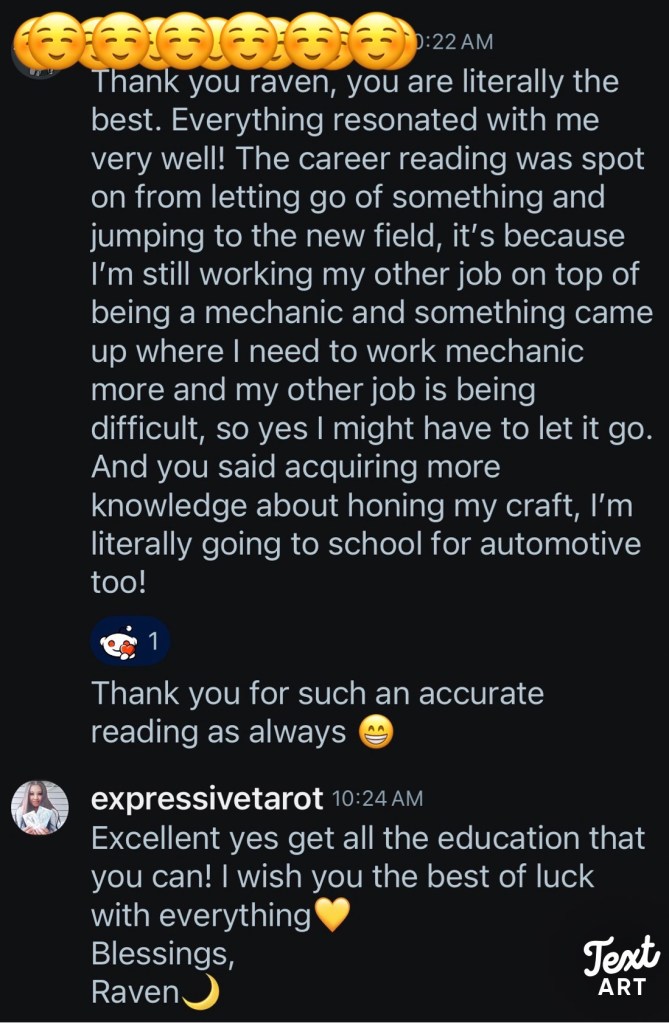Click the "Raven" signature text

(x=135, y=992)
